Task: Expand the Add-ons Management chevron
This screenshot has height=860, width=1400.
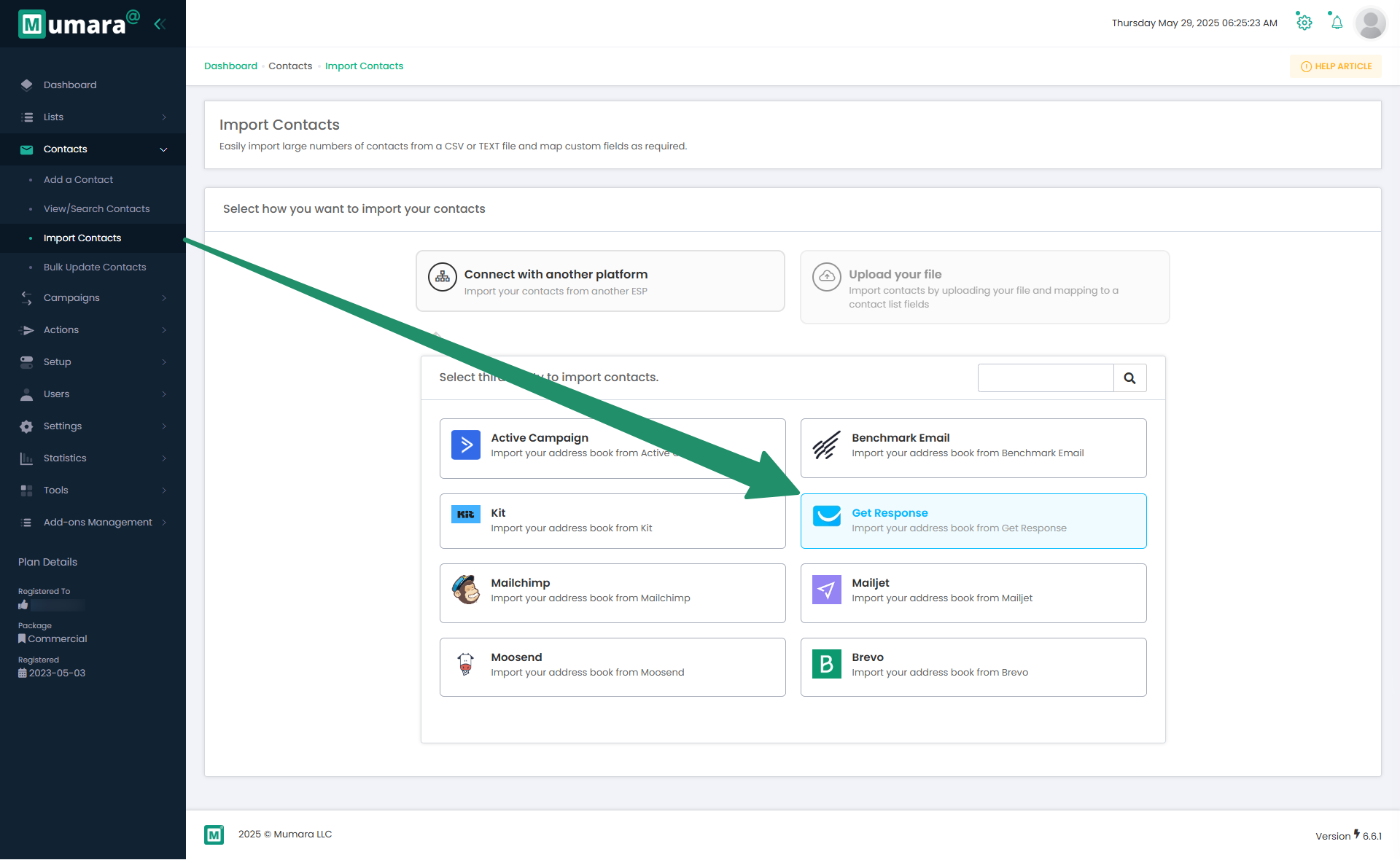Action: point(164,523)
